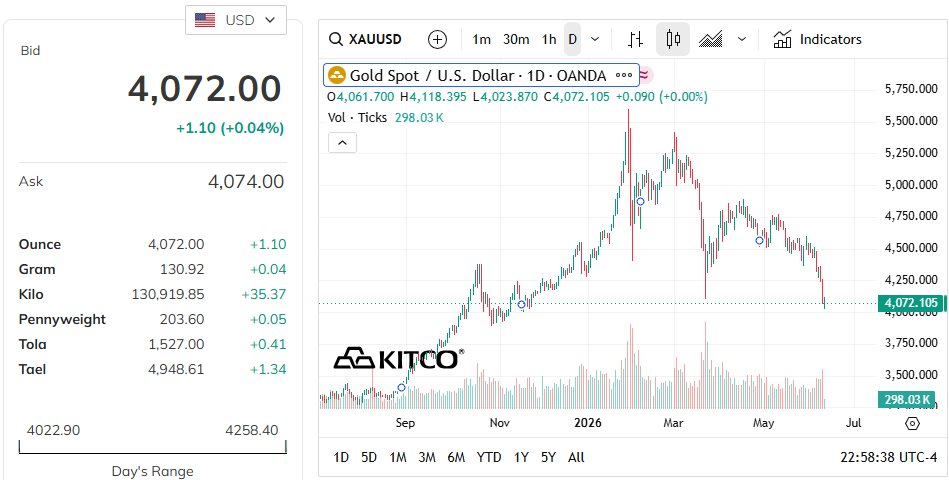The width and height of the screenshot is (949, 480).
Task: Select the candlestick chart style icon
Action: click(672, 39)
